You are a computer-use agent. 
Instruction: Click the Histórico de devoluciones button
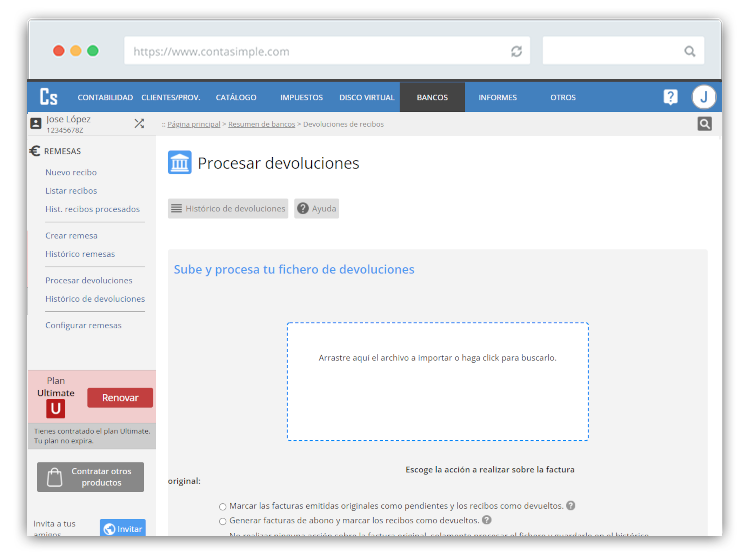click(x=228, y=209)
